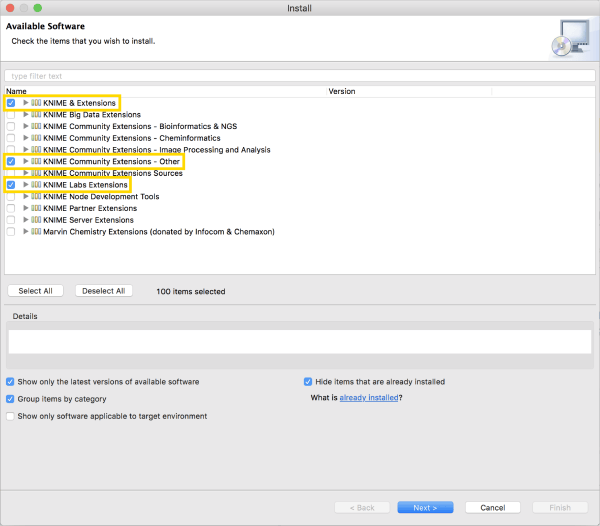
Task: Check the KNIME Big Data Extensions checkbox
Action: pyautogui.click(x=11, y=115)
